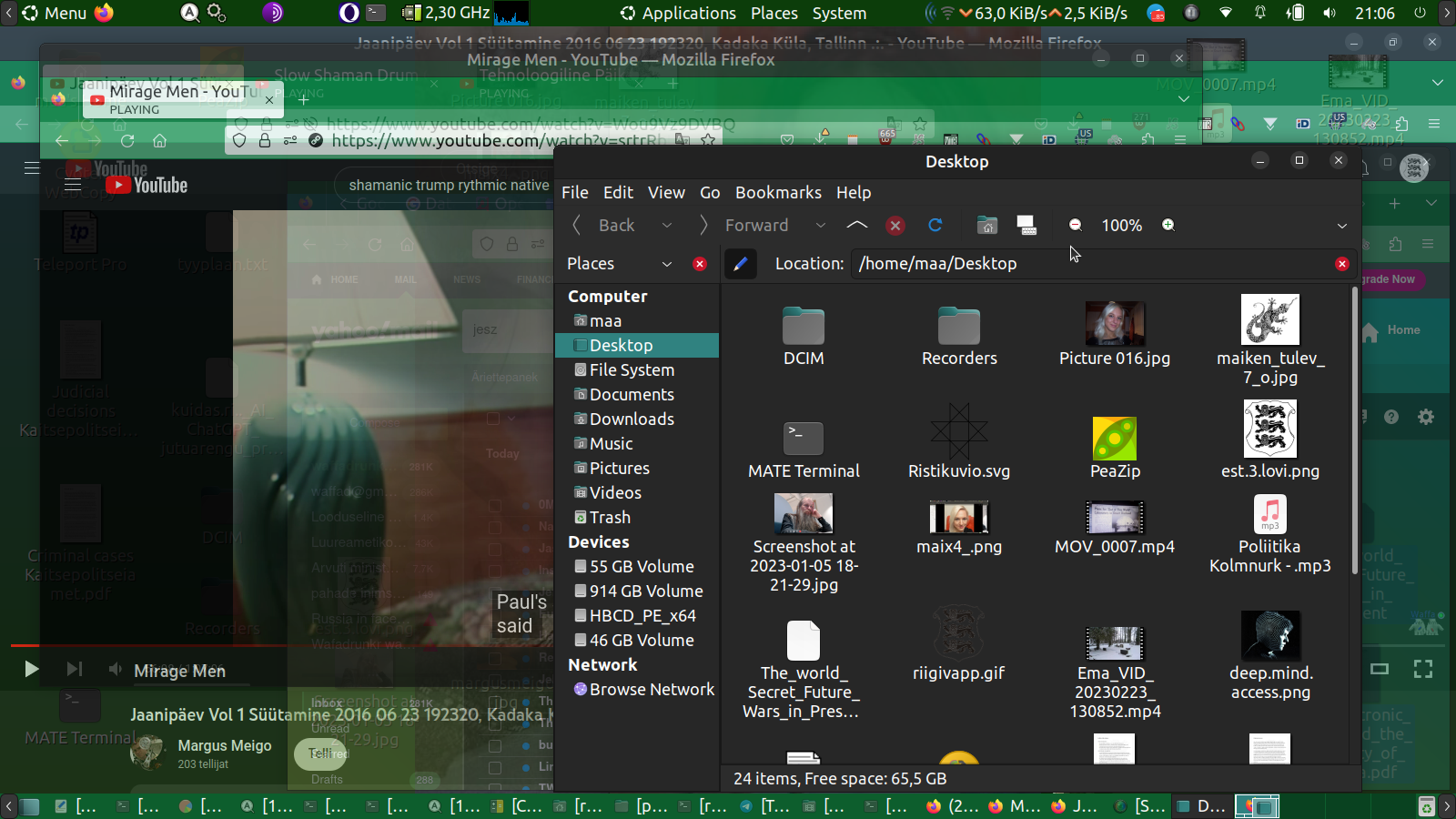The image size is (1456, 819).
Task: Select the MOV_0007.mp4 thumbnail in Caja
Action: coord(1115,517)
